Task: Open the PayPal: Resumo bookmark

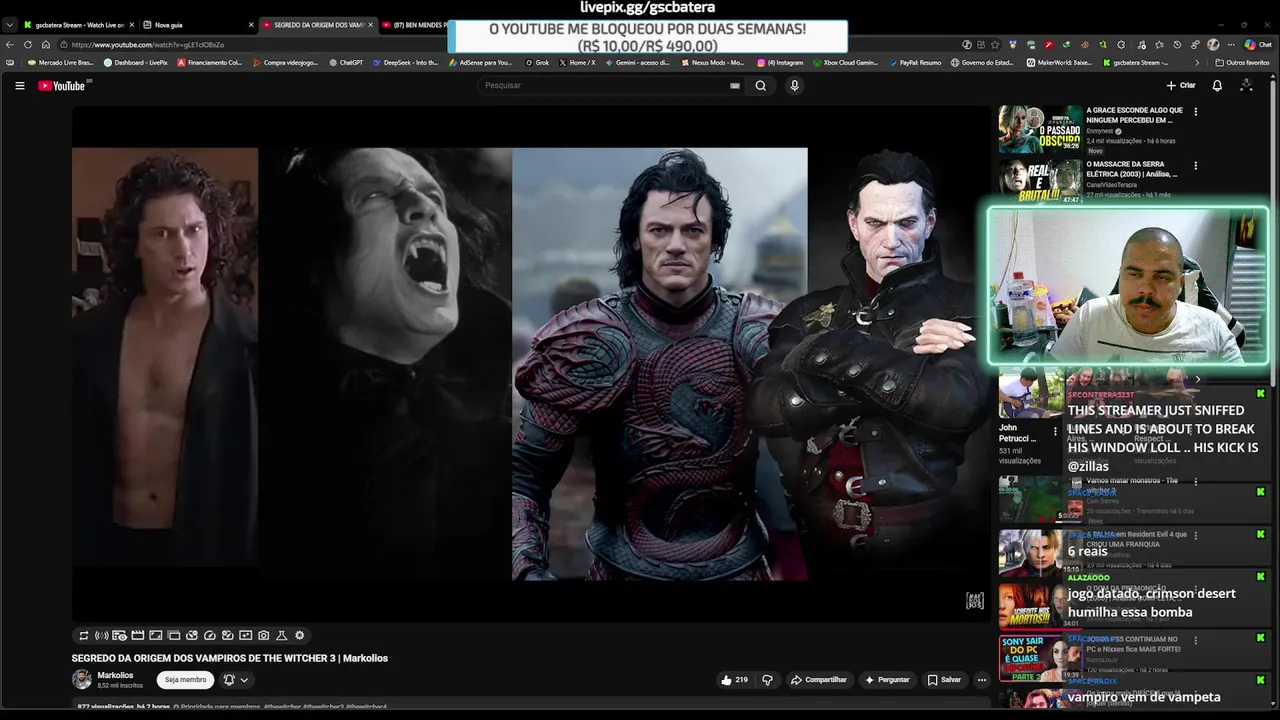Action: 915,62
